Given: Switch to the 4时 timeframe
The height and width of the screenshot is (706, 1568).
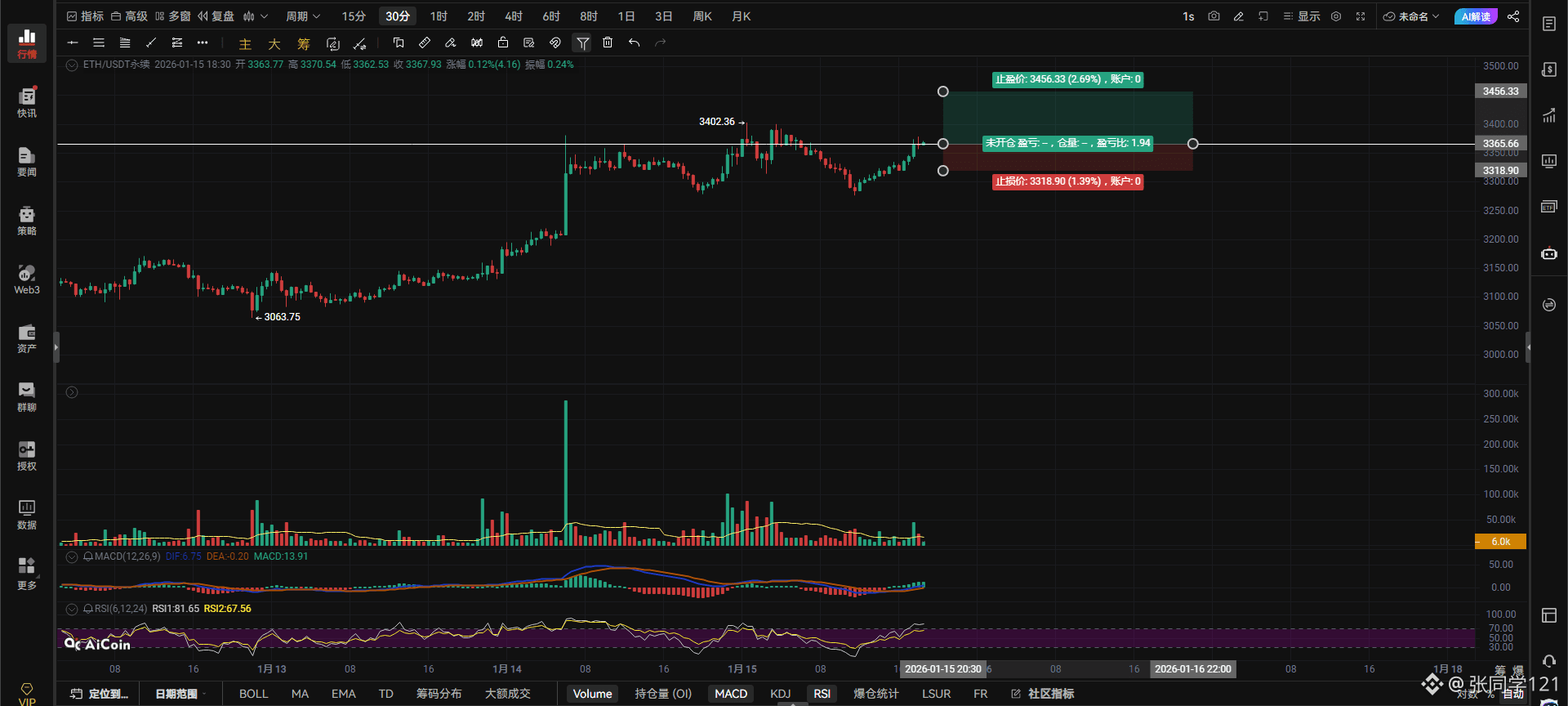Looking at the screenshot, I should point(514,16).
